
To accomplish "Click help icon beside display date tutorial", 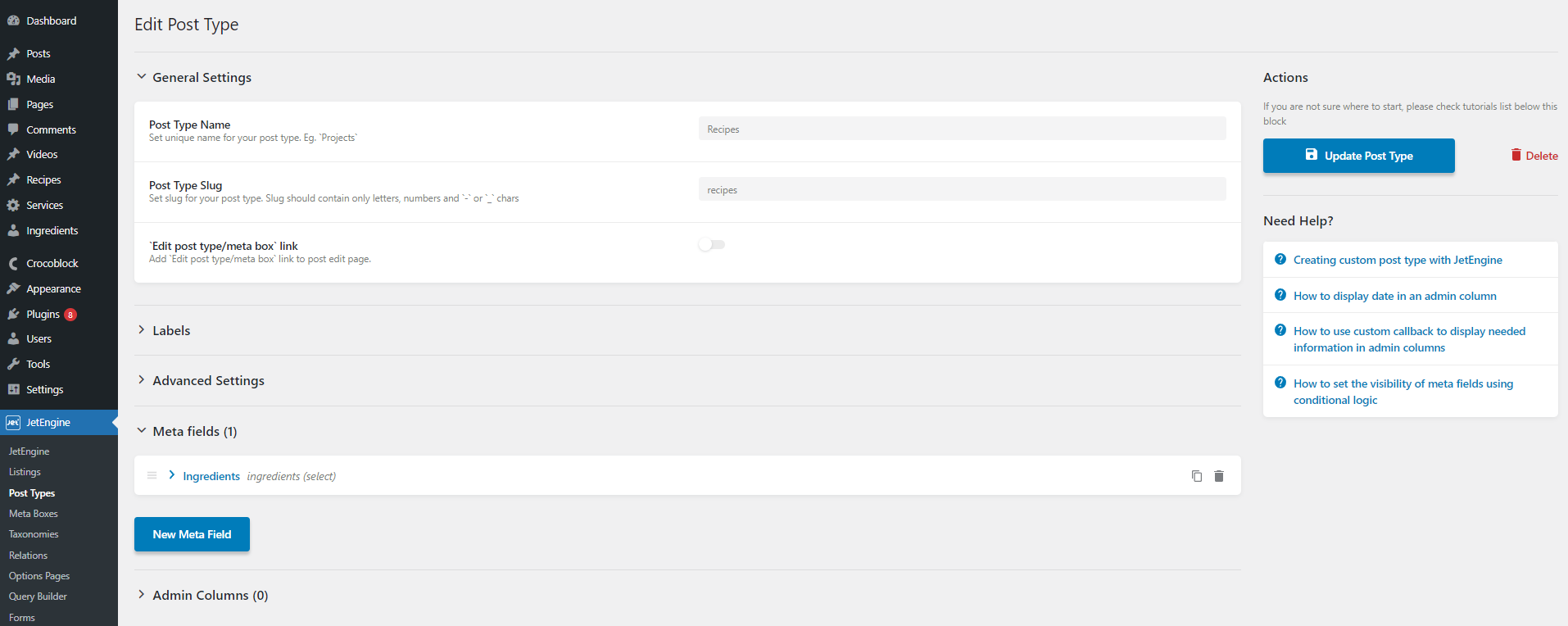I will click(1280, 295).
